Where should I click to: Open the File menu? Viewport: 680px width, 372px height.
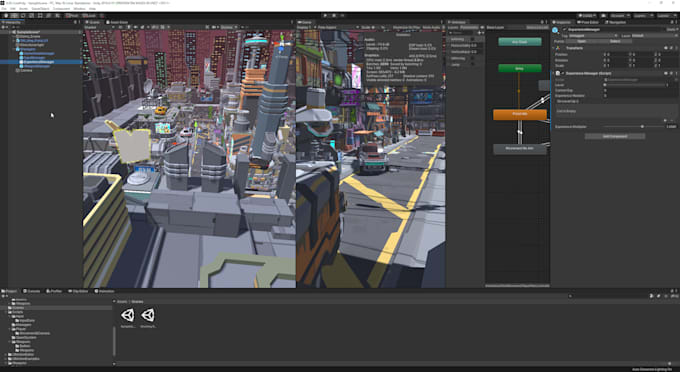tap(4, 9)
